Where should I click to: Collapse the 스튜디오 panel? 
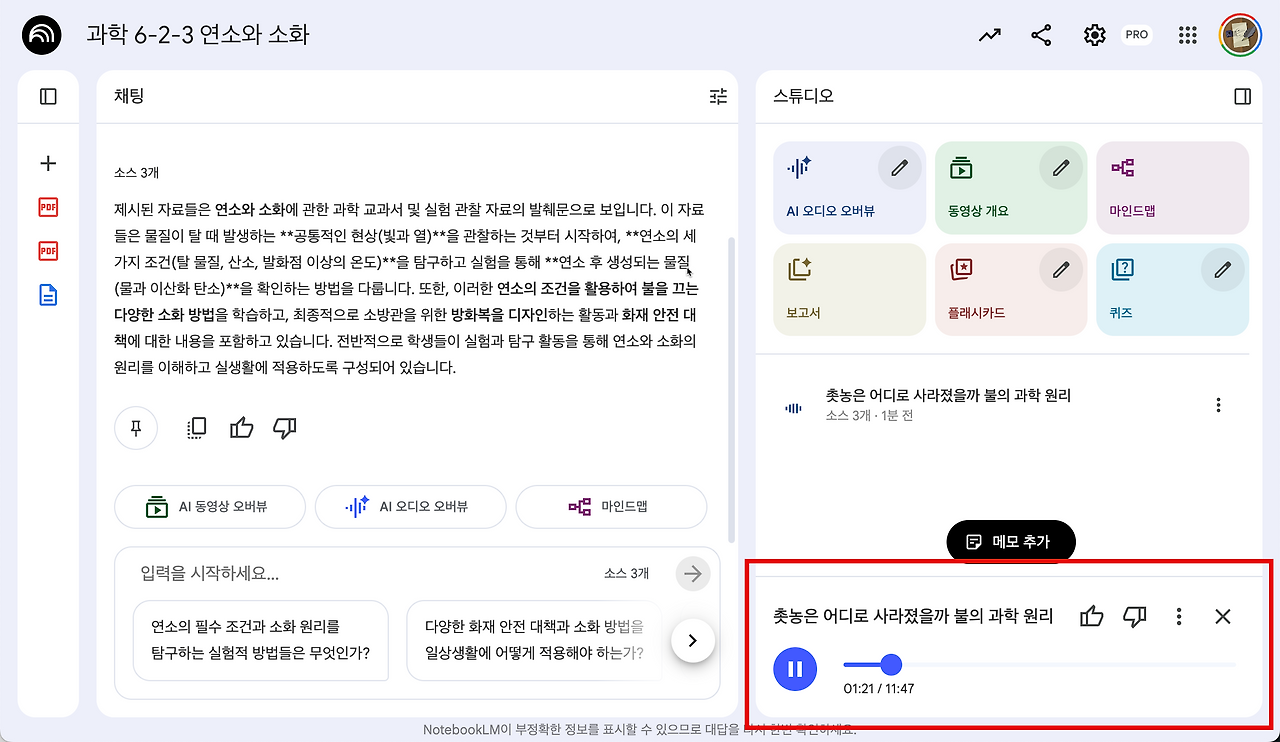(1242, 97)
